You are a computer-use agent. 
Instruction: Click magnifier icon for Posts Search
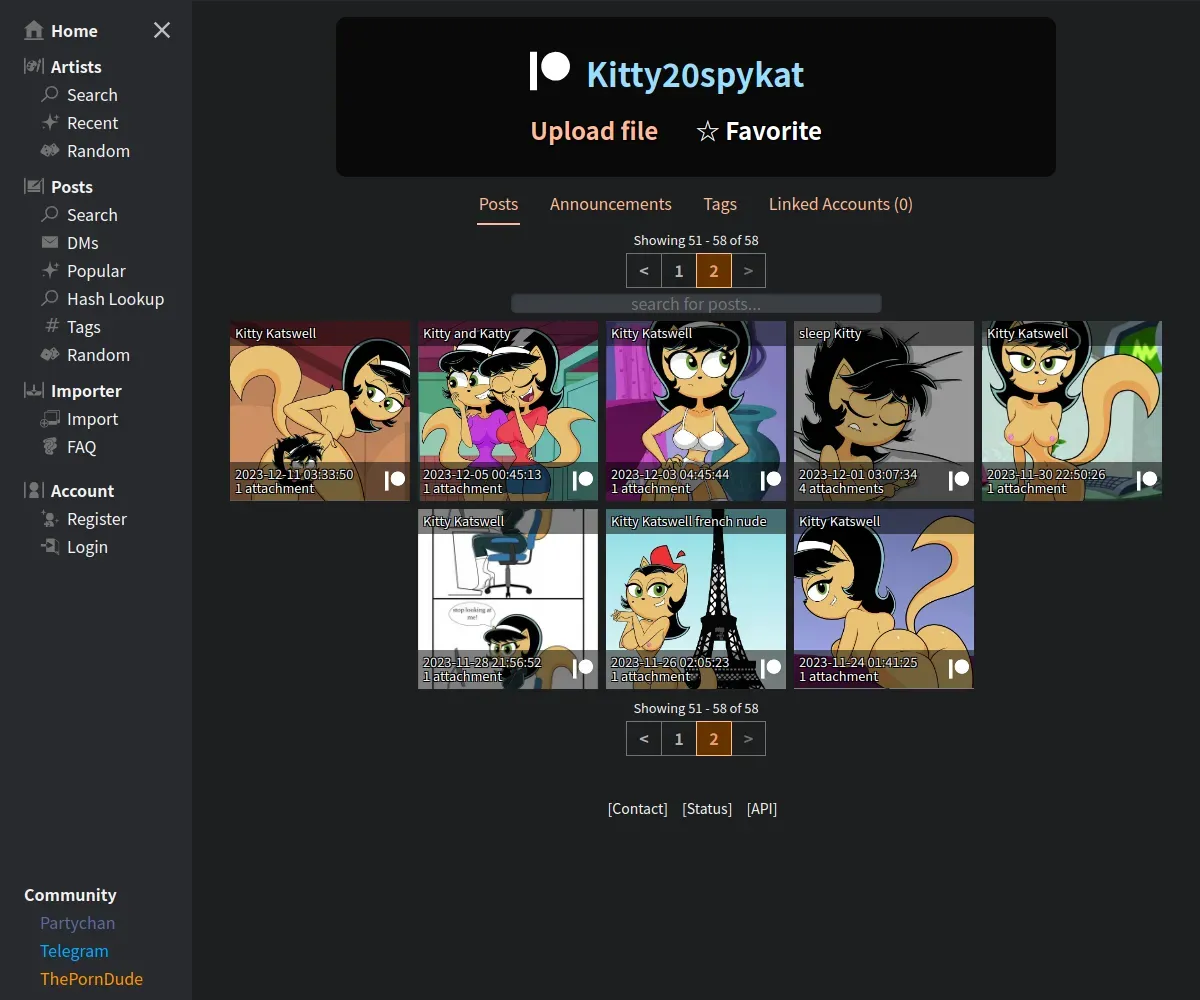point(50,215)
